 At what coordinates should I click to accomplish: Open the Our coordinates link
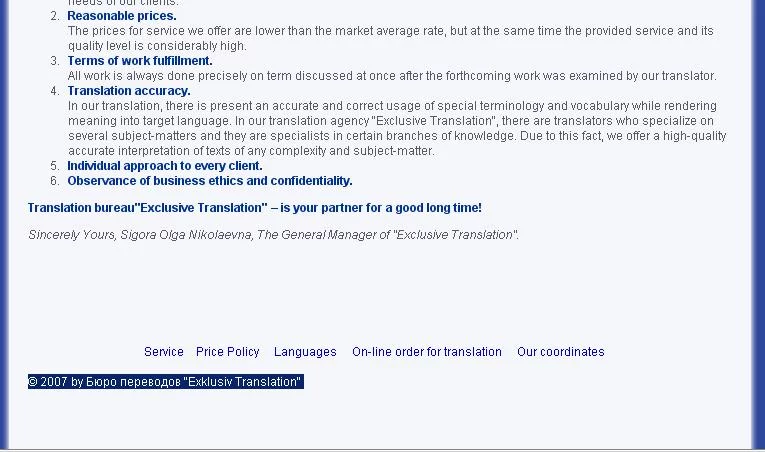click(560, 352)
